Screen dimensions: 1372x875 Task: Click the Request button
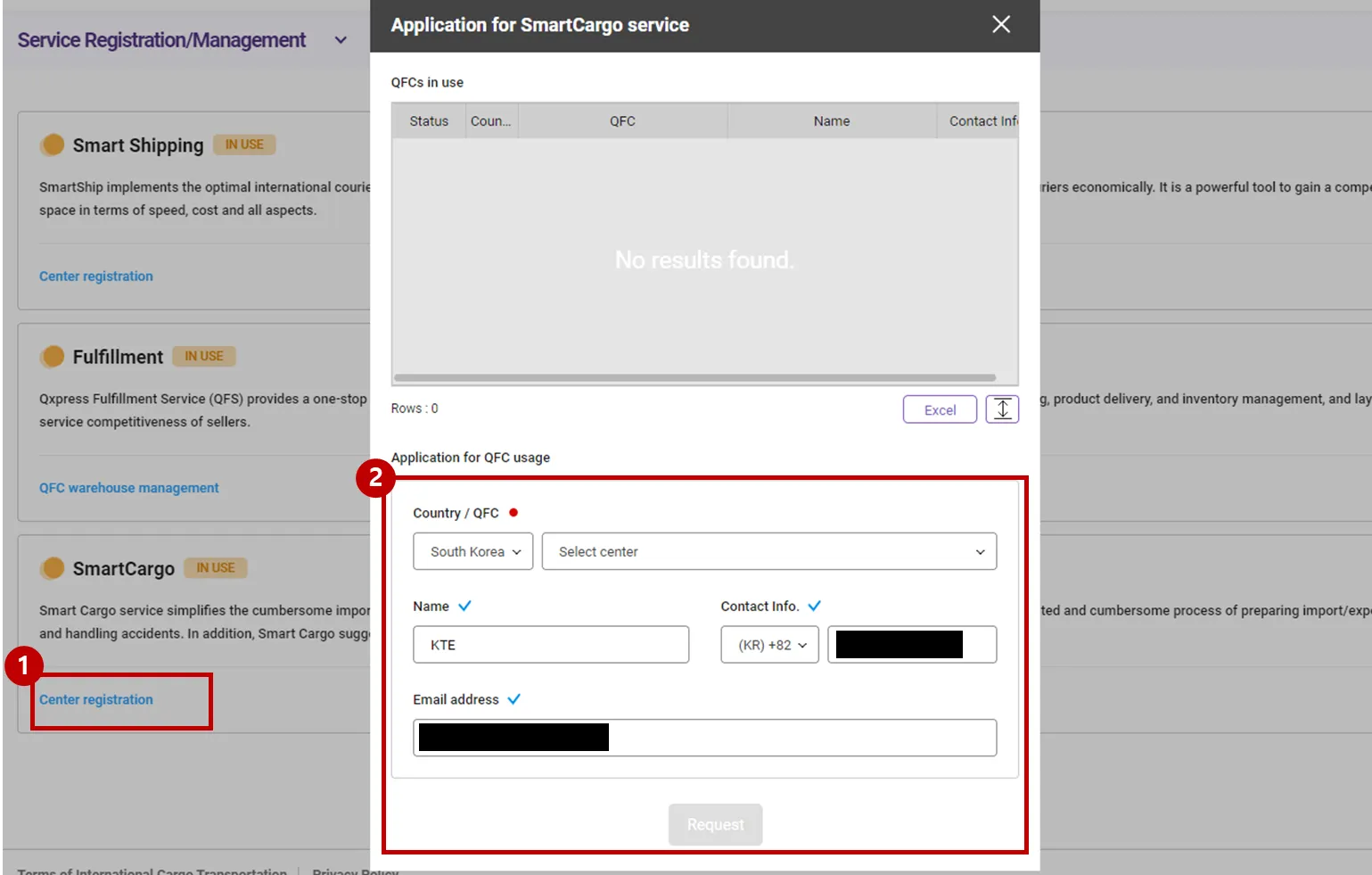point(715,825)
